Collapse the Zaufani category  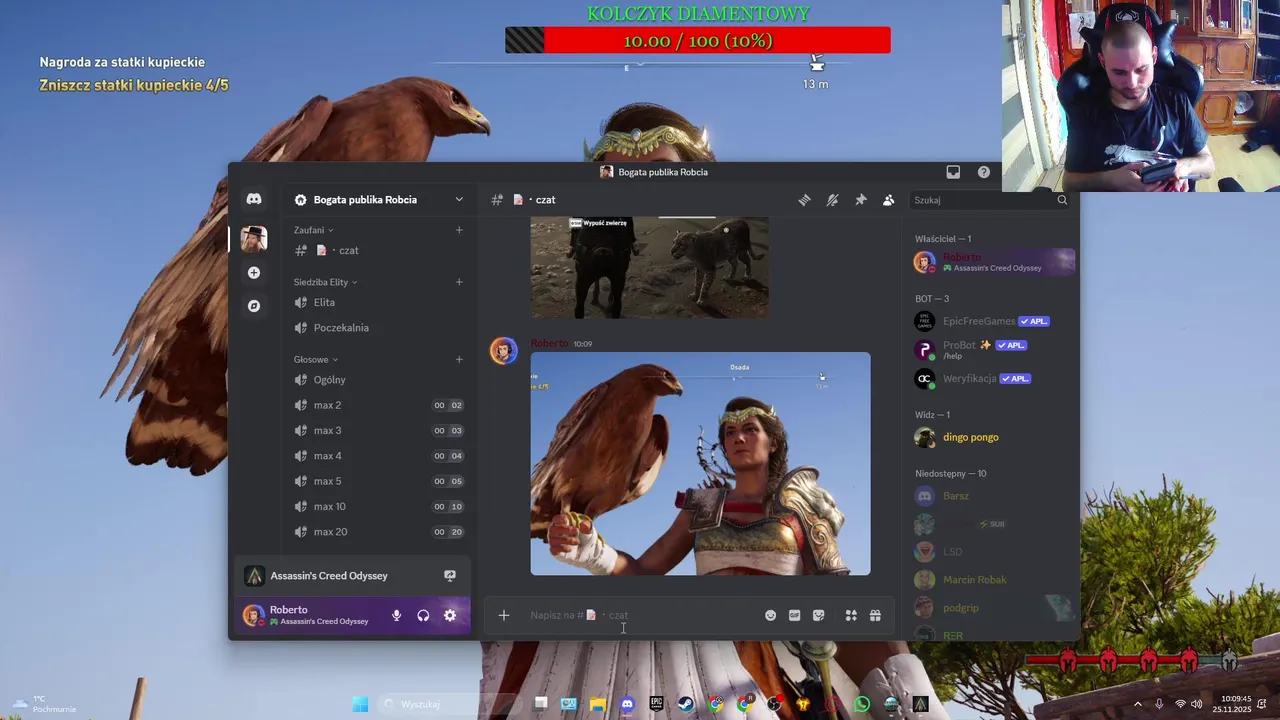coord(313,230)
